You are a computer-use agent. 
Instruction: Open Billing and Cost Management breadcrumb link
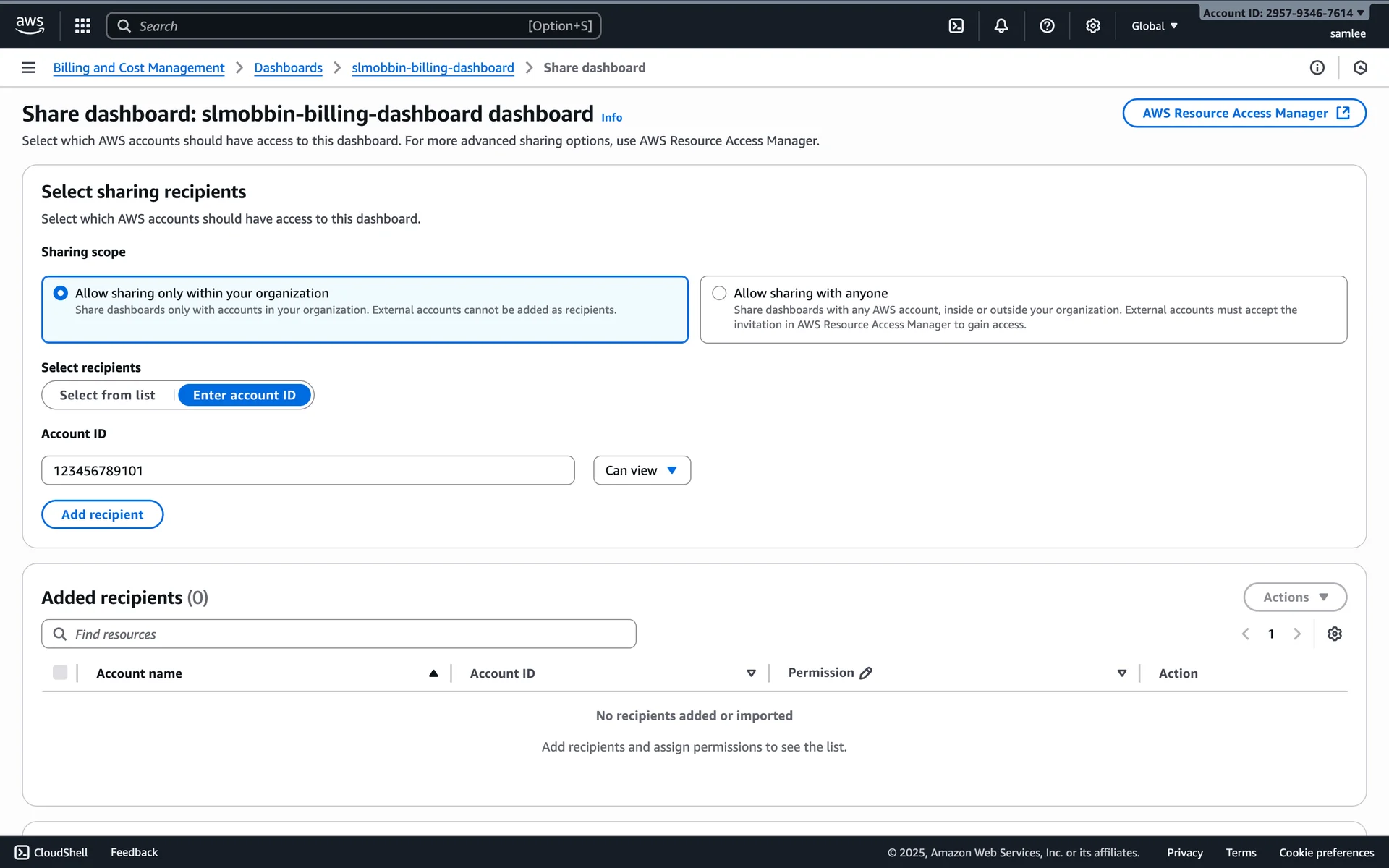(139, 67)
